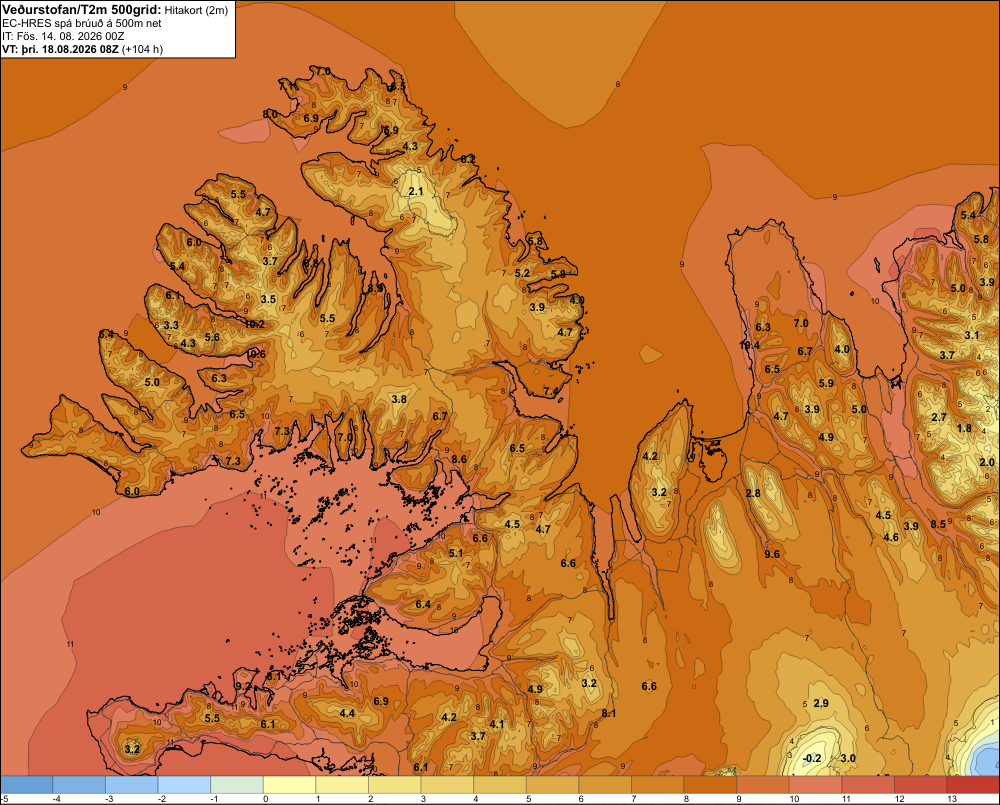
Task: Click the 'EC-HRES spá brúuð á 500m net' line
Action: (x=82, y=23)
